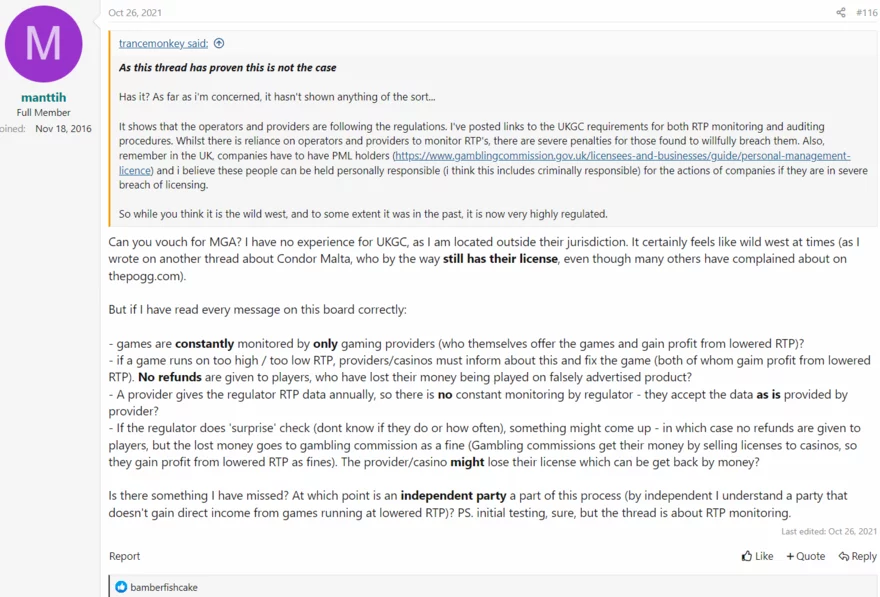The width and height of the screenshot is (880, 597).
Task: Click the share icon beside post #116
Action: coord(841,13)
